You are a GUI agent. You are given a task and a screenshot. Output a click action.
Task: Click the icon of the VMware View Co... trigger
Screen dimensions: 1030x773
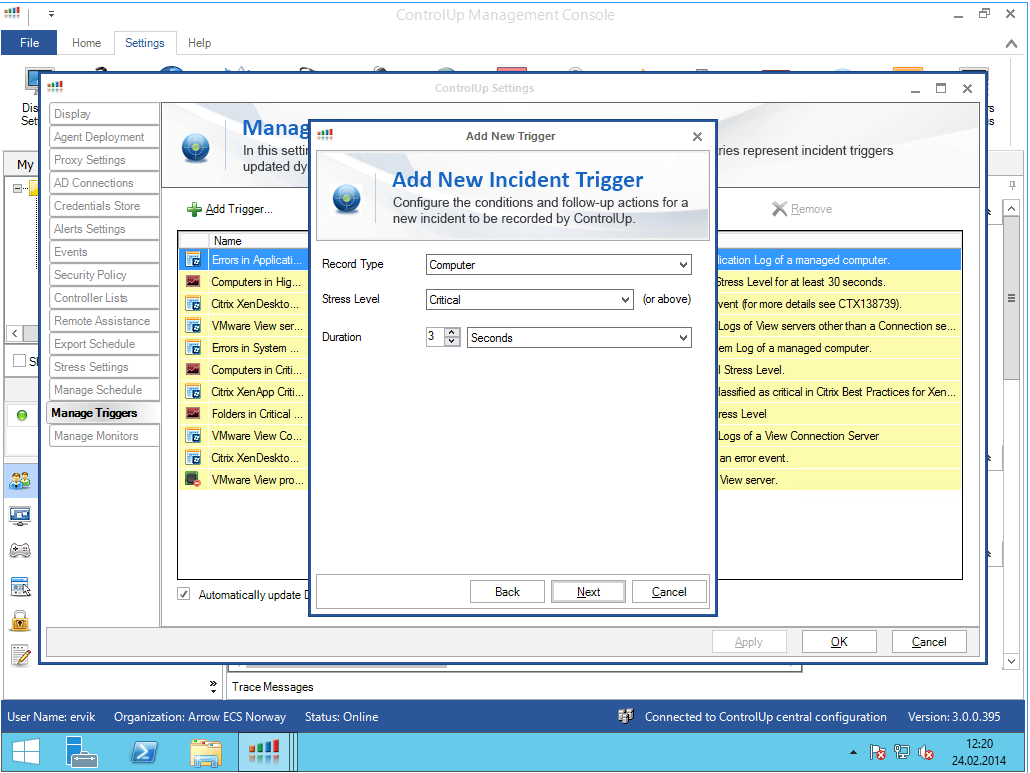192,436
